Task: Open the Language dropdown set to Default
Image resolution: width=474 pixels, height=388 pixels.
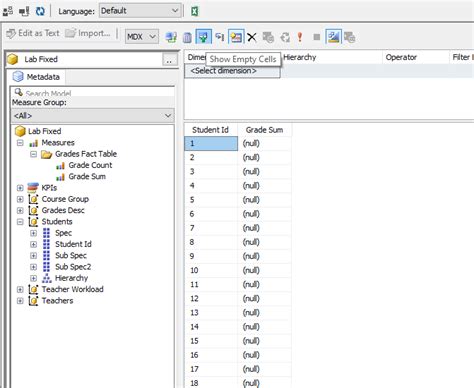Action: tap(140, 11)
